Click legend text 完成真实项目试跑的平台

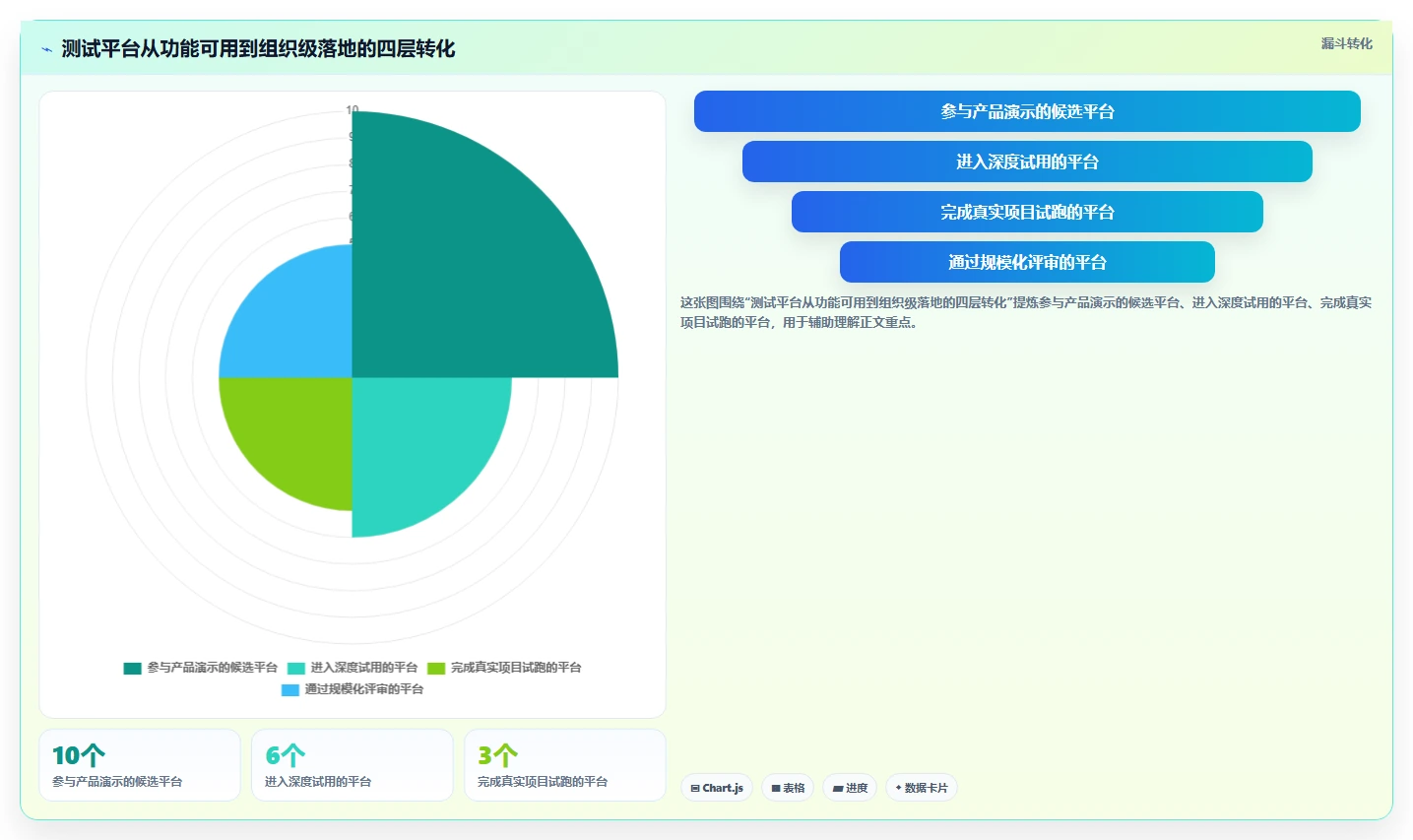pos(516,668)
